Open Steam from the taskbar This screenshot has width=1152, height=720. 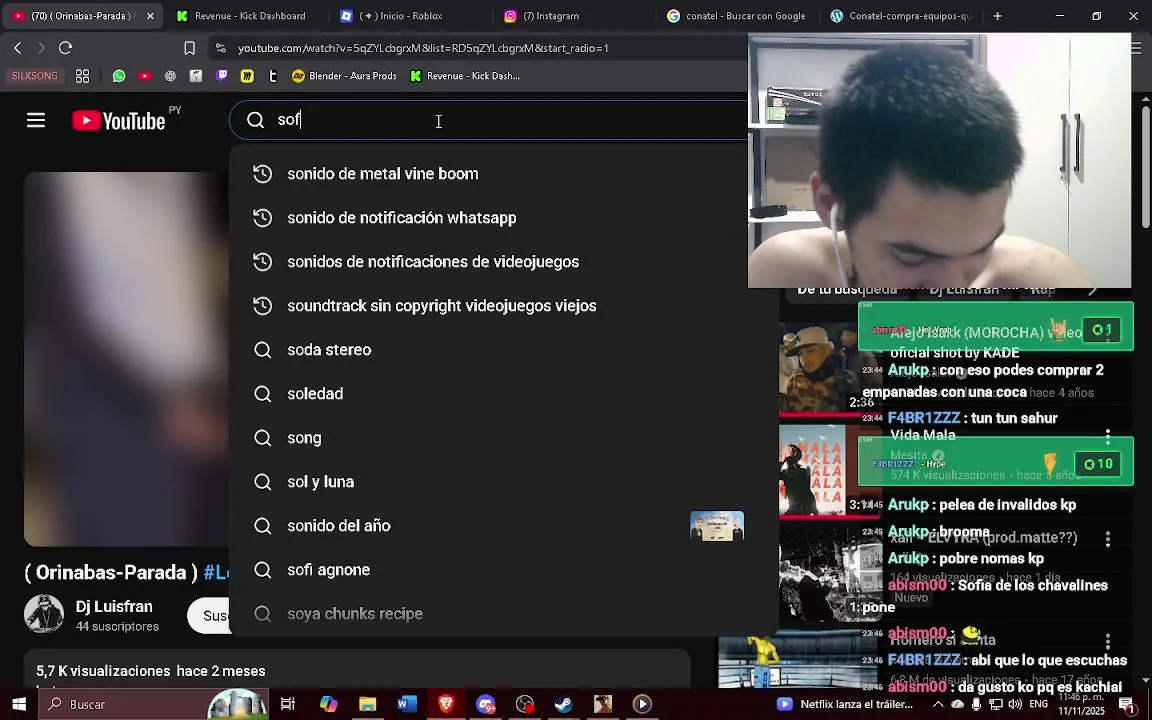564,704
